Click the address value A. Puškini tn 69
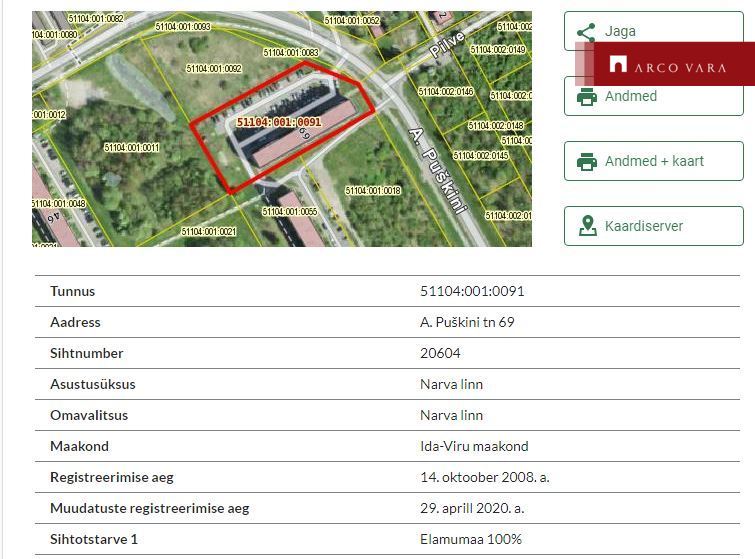The width and height of the screenshot is (755, 559). (x=467, y=322)
